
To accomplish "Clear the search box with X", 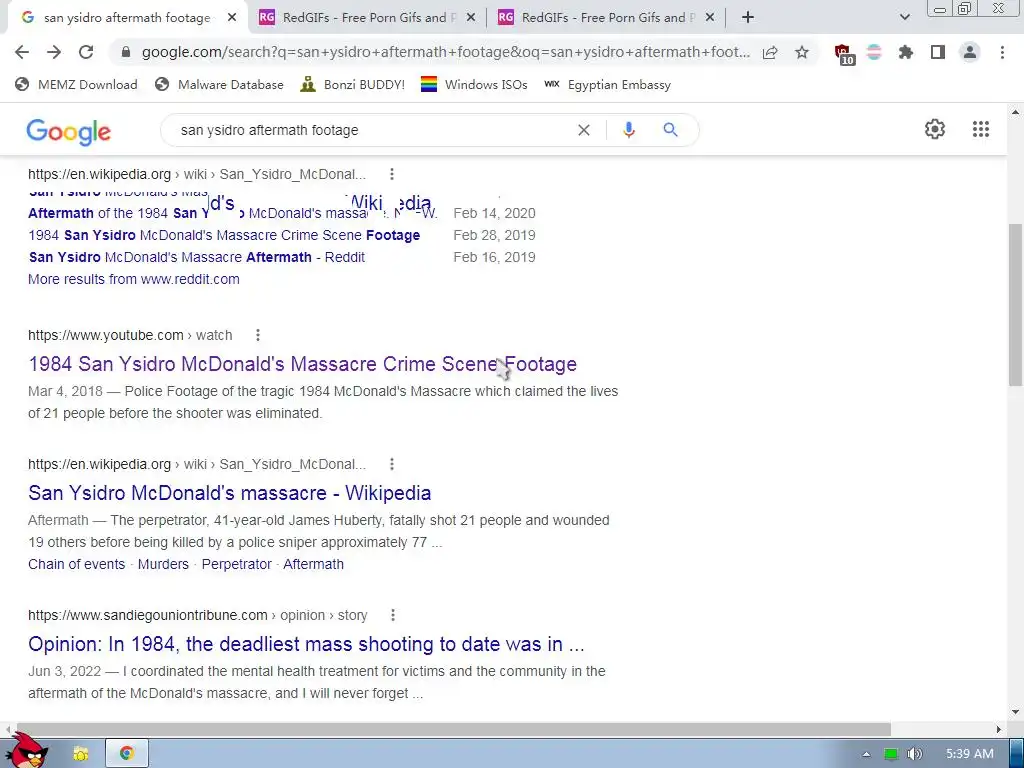I will pyautogui.click(x=584, y=131).
